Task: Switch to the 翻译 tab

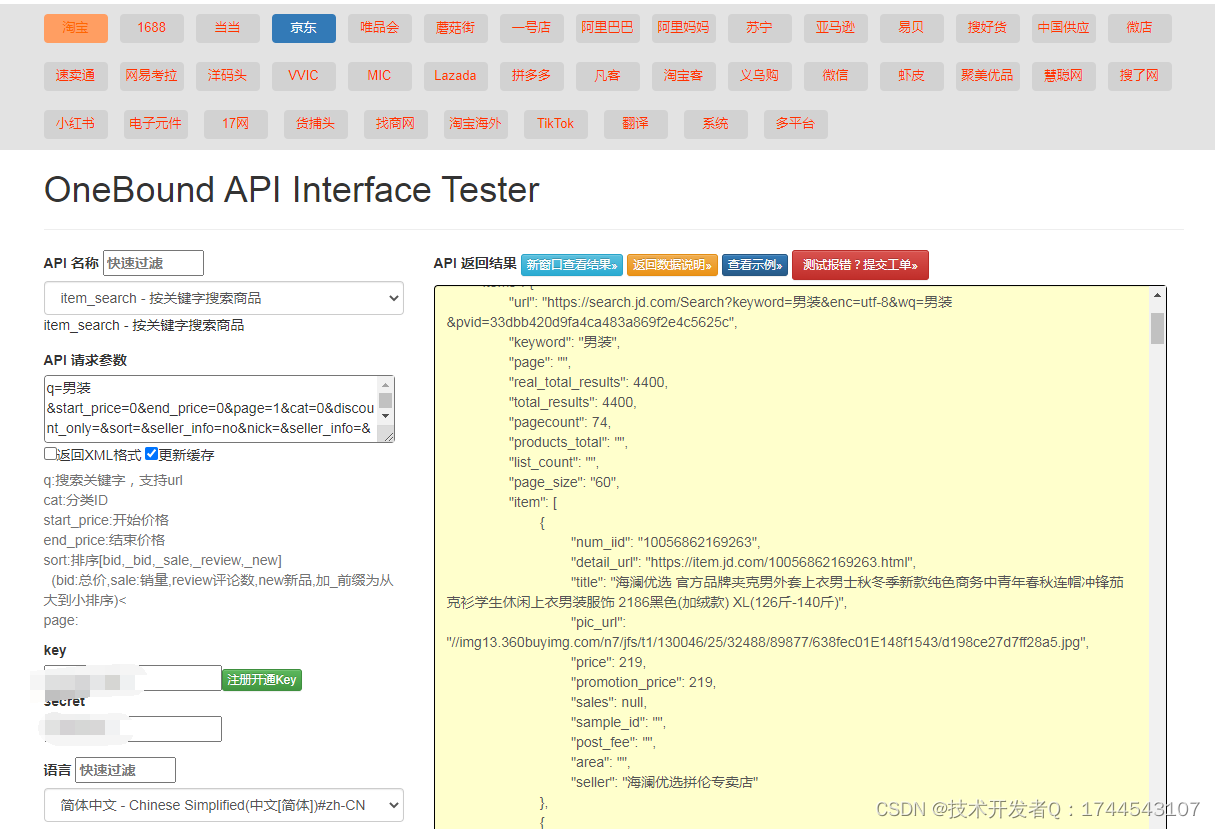Action: (x=636, y=124)
